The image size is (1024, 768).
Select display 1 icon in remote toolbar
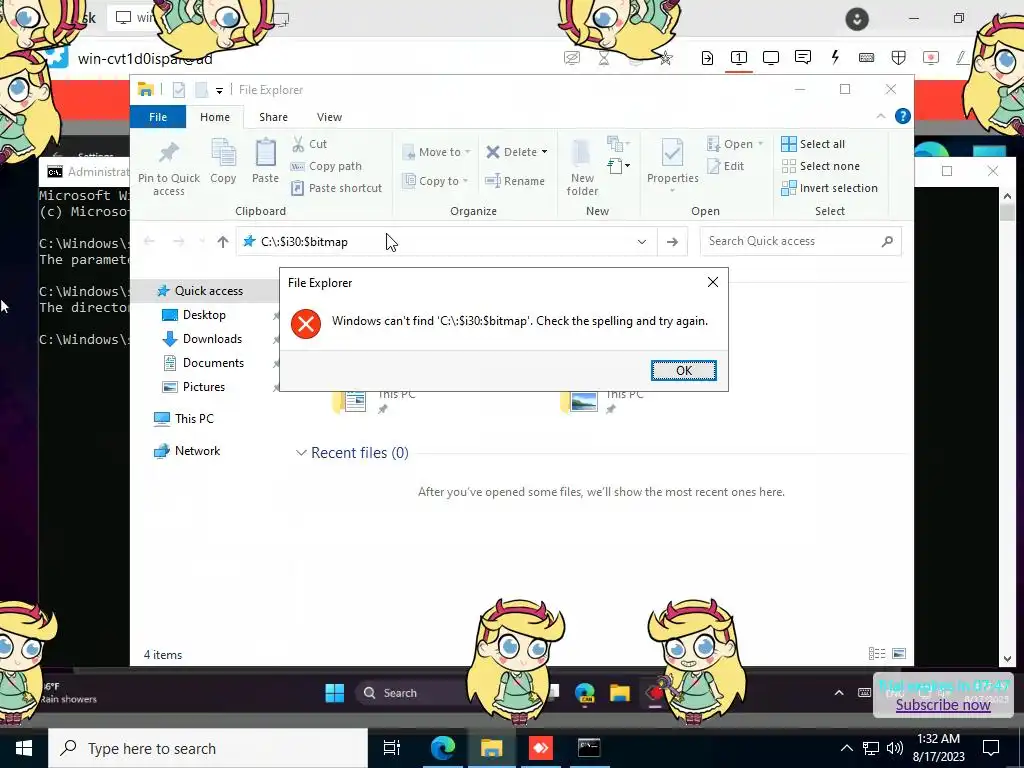point(739,58)
